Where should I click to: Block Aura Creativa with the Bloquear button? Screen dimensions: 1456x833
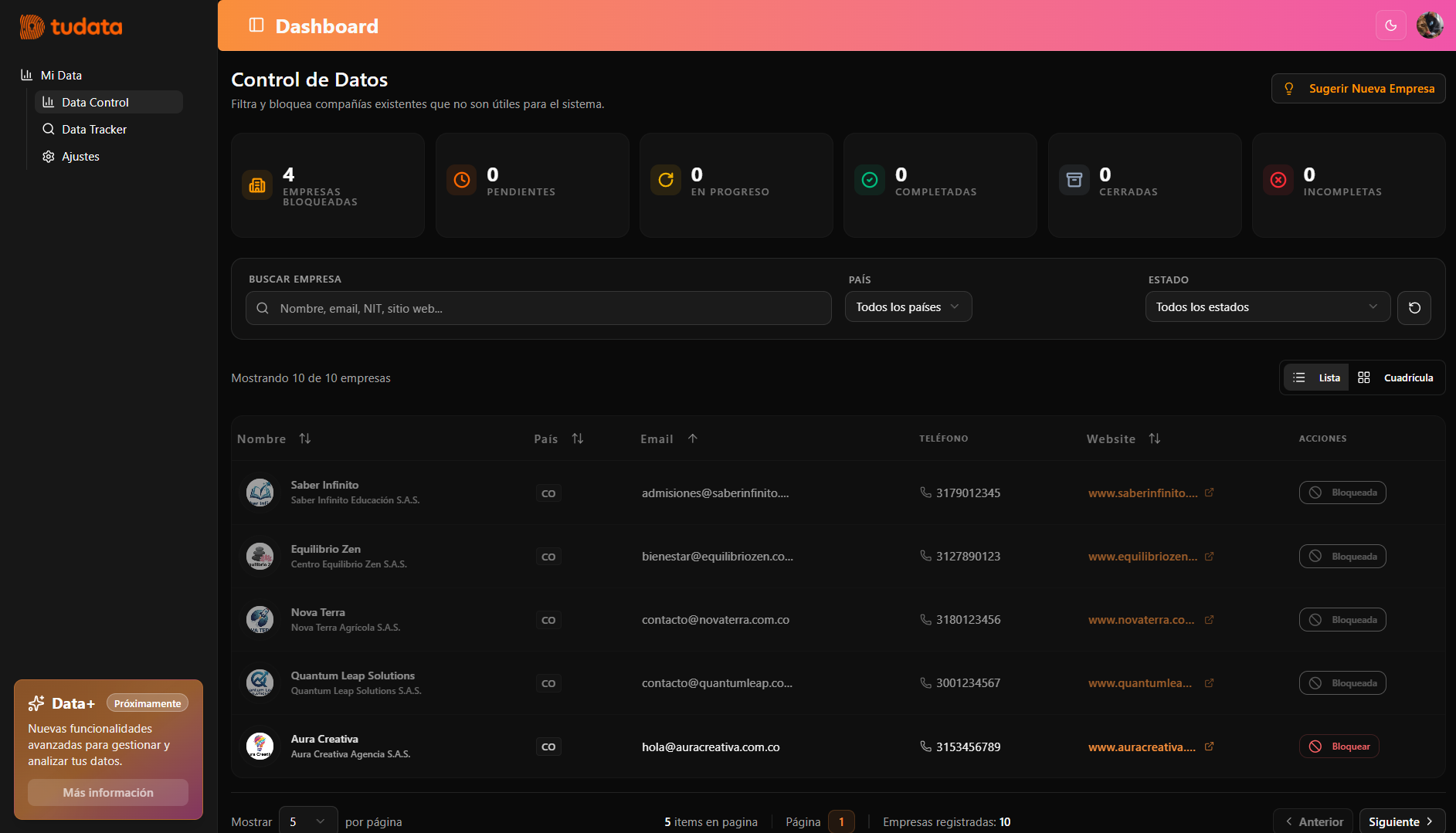point(1339,747)
